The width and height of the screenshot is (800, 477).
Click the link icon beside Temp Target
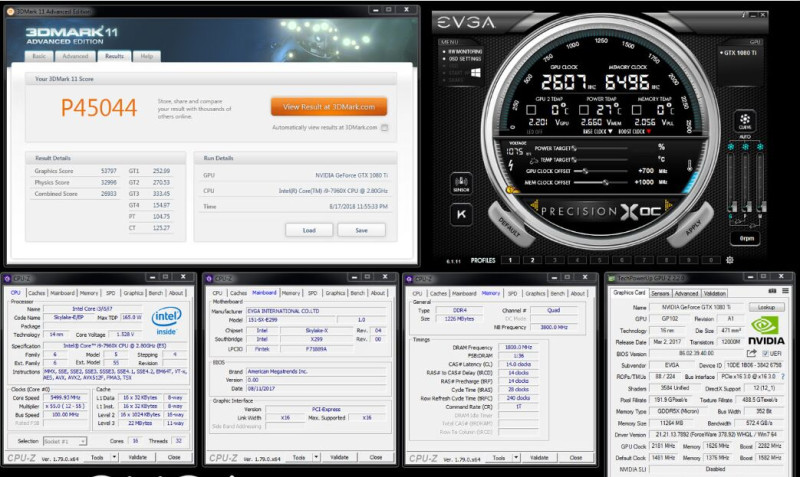coord(534,160)
